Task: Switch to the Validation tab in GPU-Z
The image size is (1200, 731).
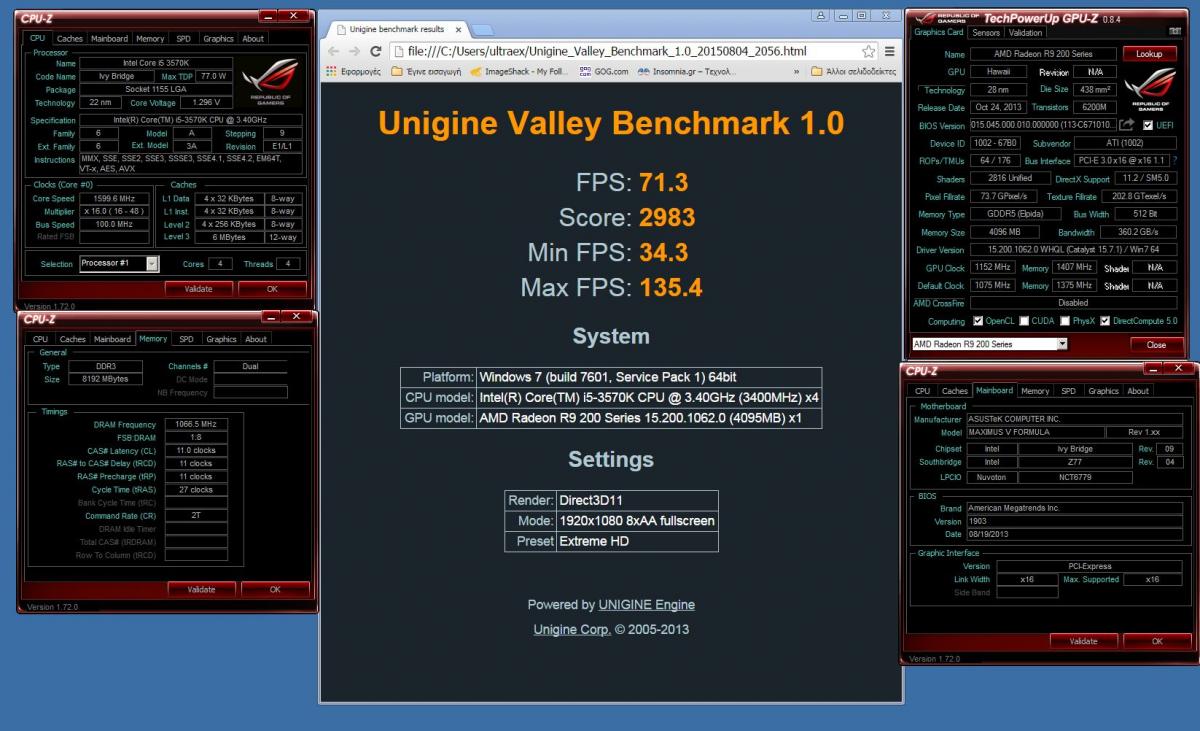Action: tap(1025, 33)
